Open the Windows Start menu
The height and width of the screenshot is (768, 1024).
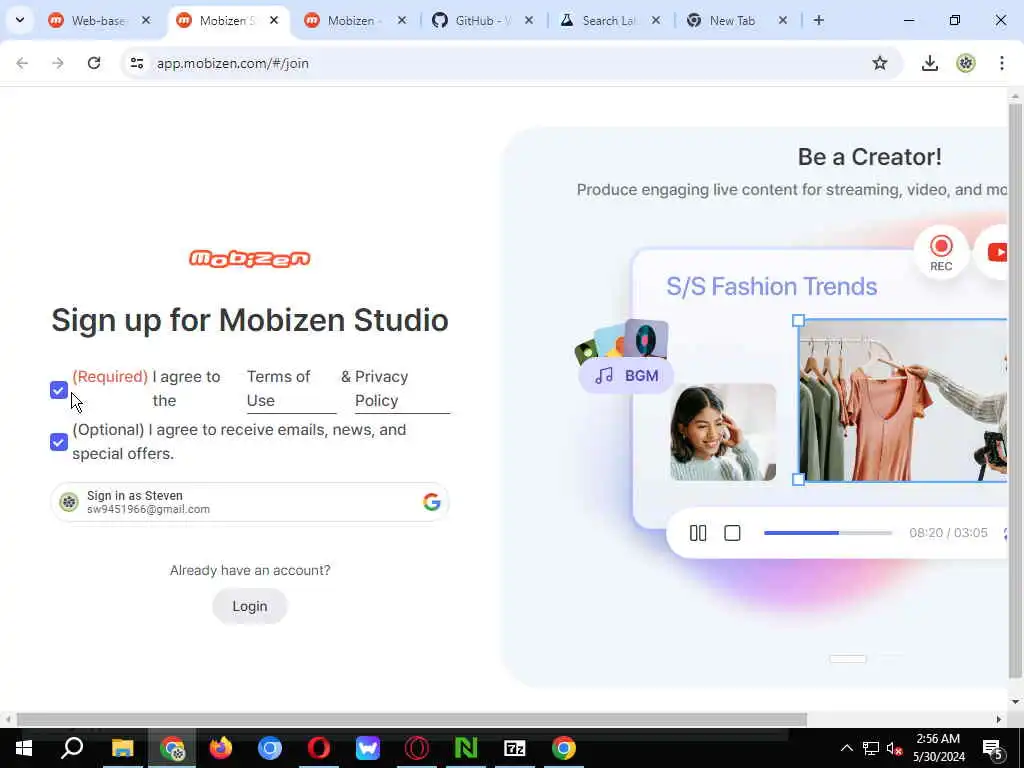click(24, 748)
